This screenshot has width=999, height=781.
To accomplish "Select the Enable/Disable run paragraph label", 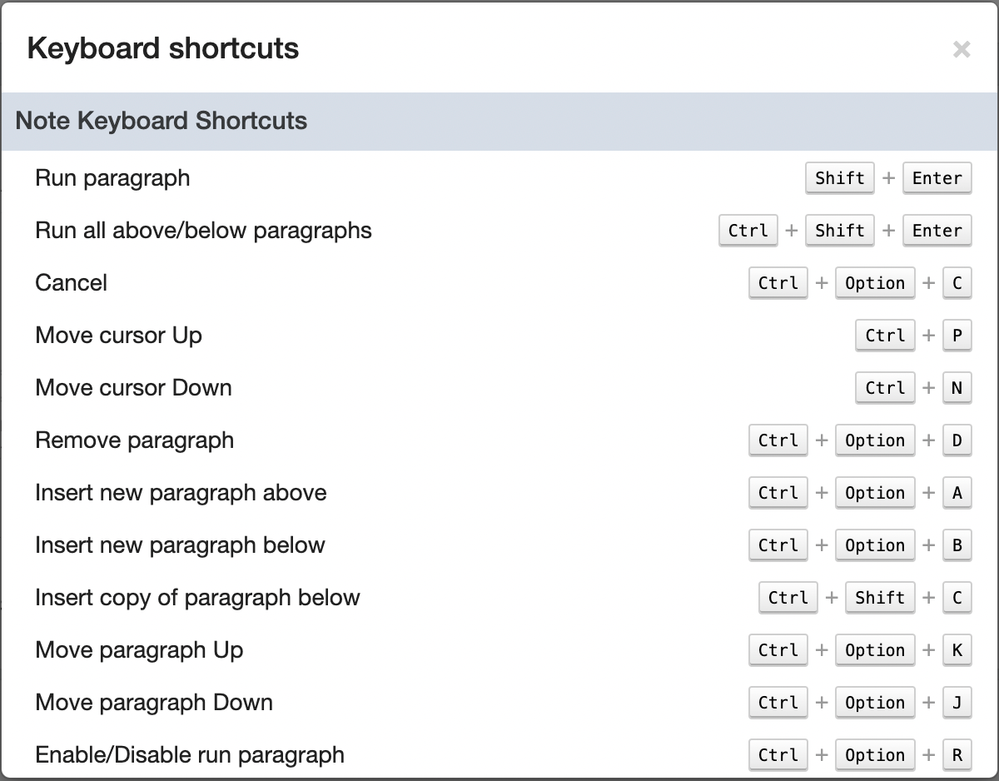I will click(189, 755).
